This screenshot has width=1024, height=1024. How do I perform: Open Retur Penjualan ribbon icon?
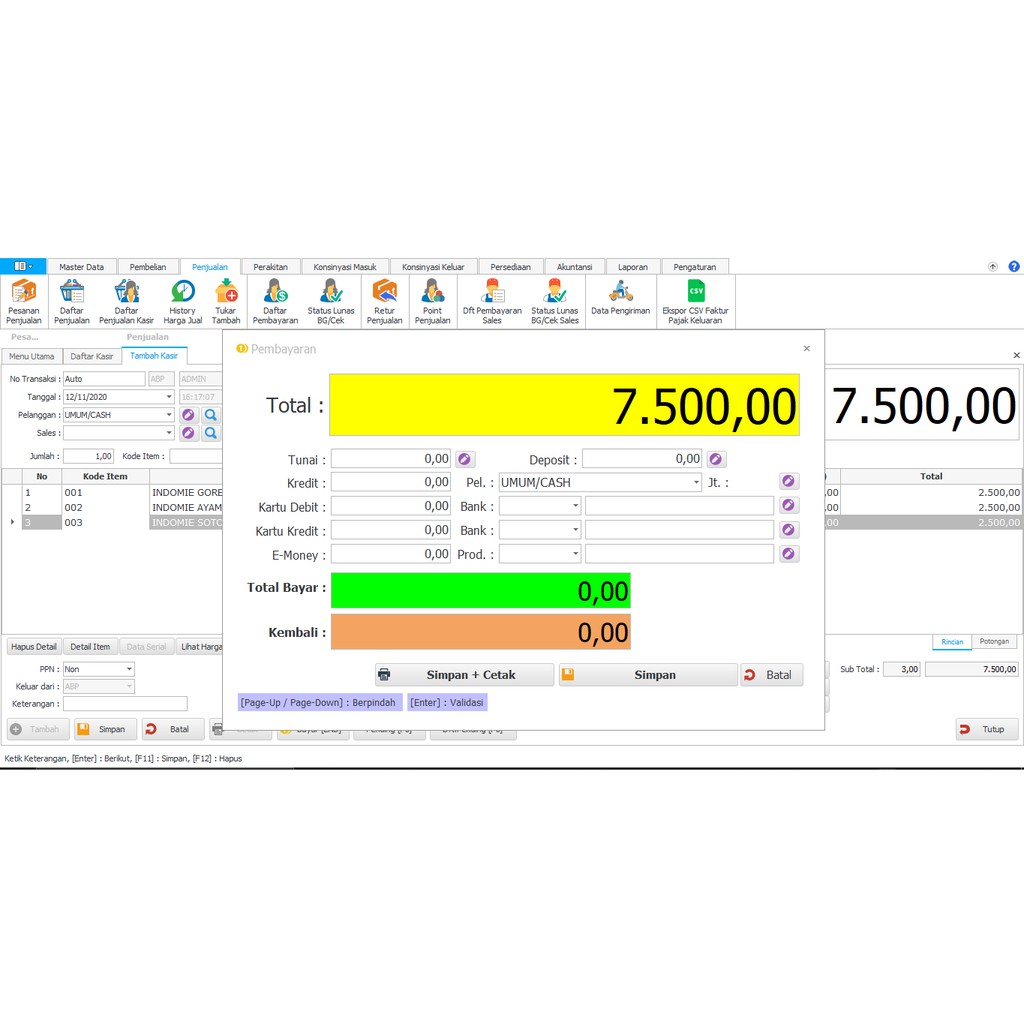pos(385,301)
